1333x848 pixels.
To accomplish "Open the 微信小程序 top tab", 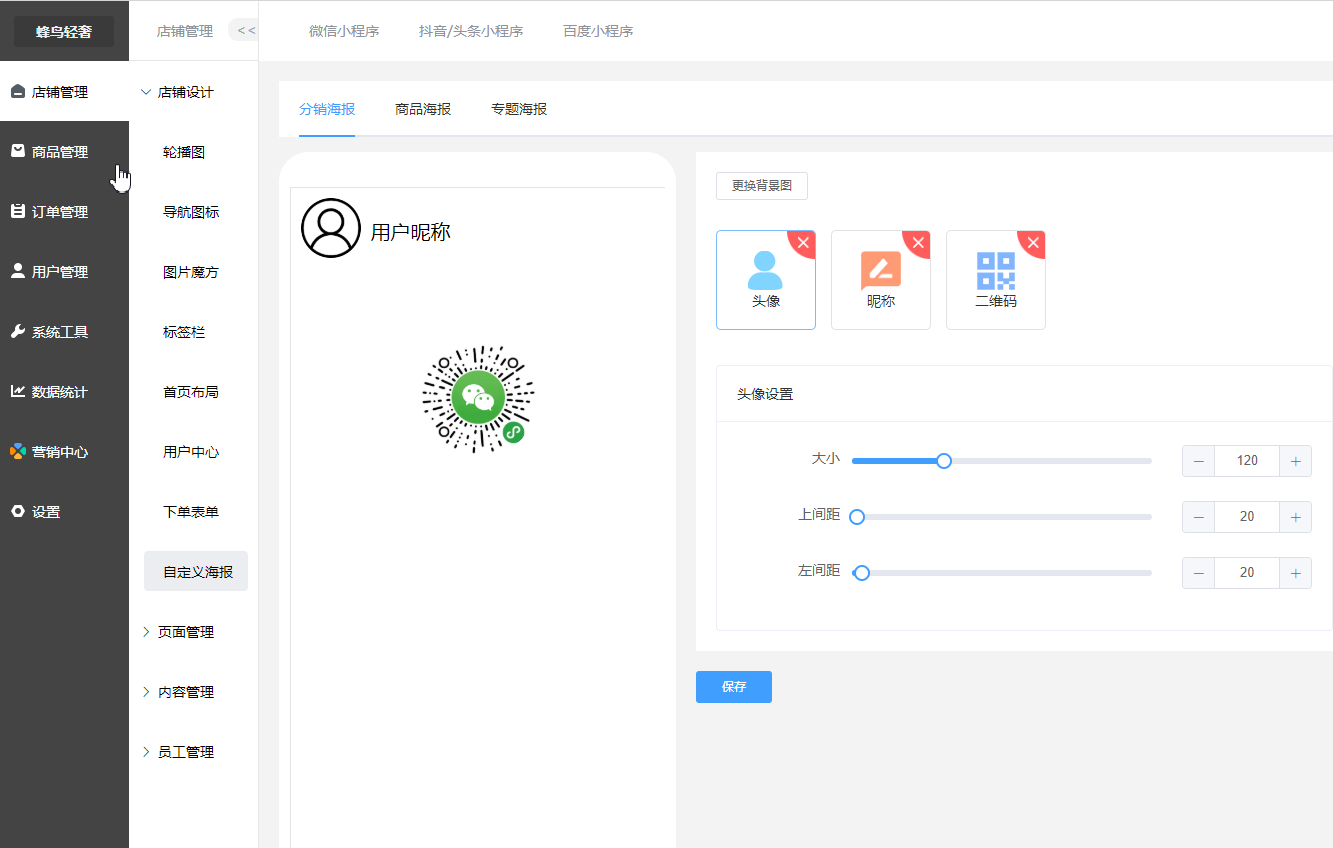I will point(344,31).
